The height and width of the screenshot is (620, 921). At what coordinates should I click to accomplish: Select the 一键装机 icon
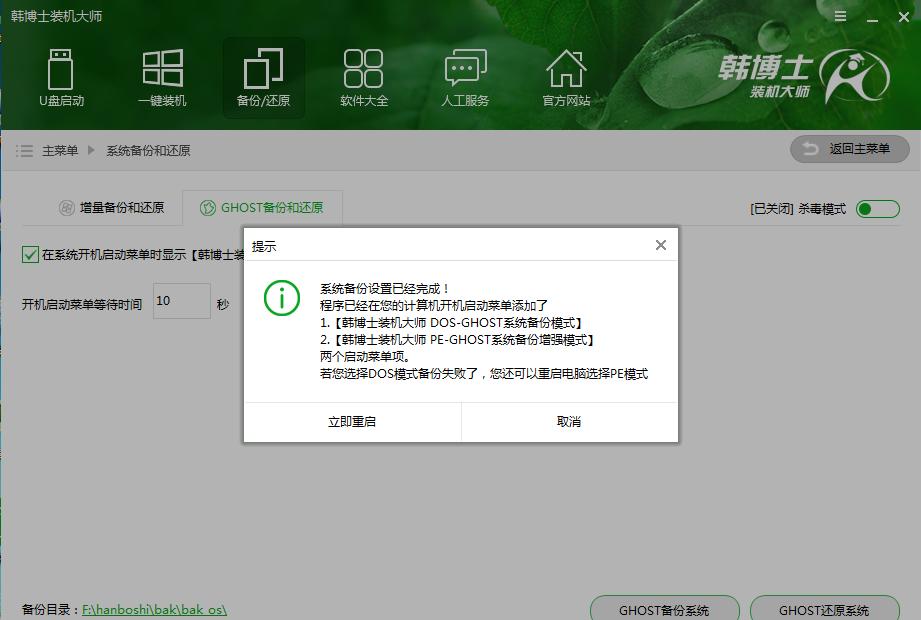point(162,78)
